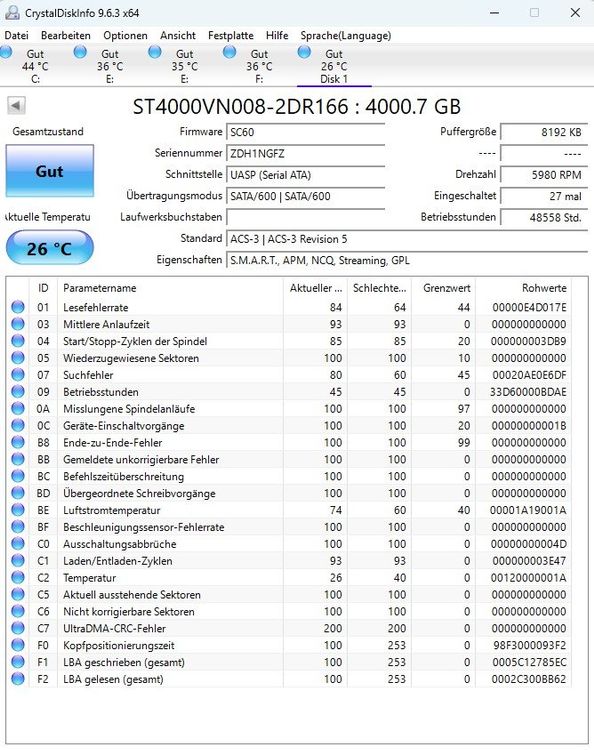Viewport: 594px width, 750px height.
Task: Click status orb for LBA gelesen (gesamt)
Action: (18, 679)
